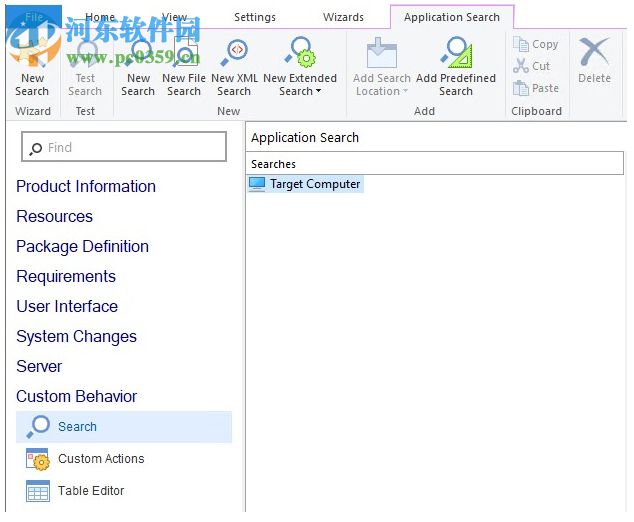Click the Copy clipboard button
Screen dimensions: 634x522
536,44
